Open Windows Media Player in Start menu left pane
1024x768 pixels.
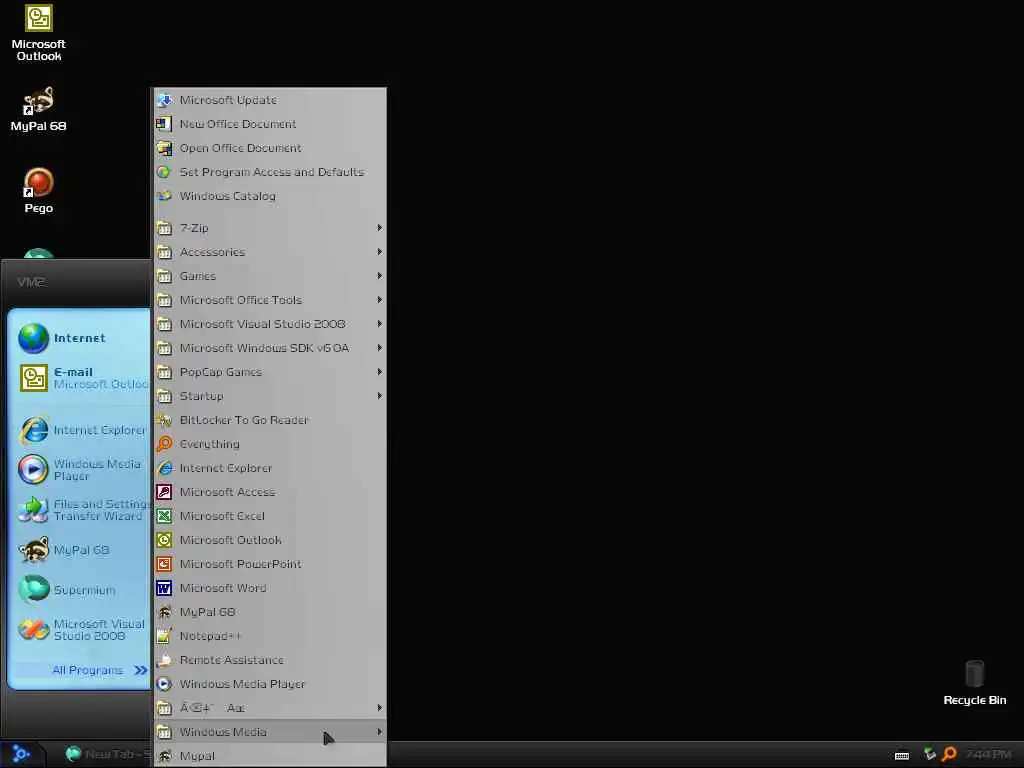point(82,470)
